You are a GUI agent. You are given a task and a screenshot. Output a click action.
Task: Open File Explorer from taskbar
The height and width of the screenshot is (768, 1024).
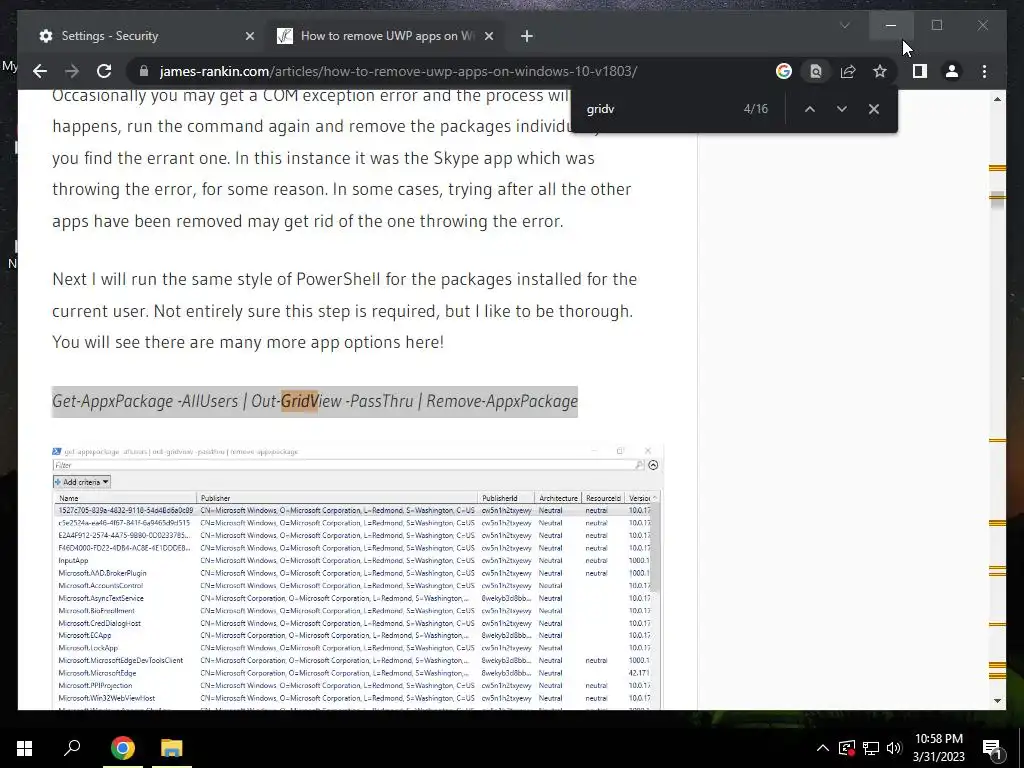172,748
